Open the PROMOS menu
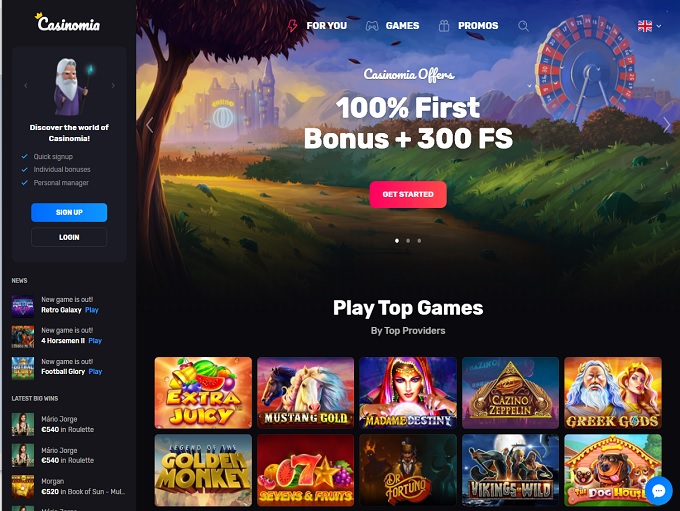680x511 pixels. [x=478, y=26]
